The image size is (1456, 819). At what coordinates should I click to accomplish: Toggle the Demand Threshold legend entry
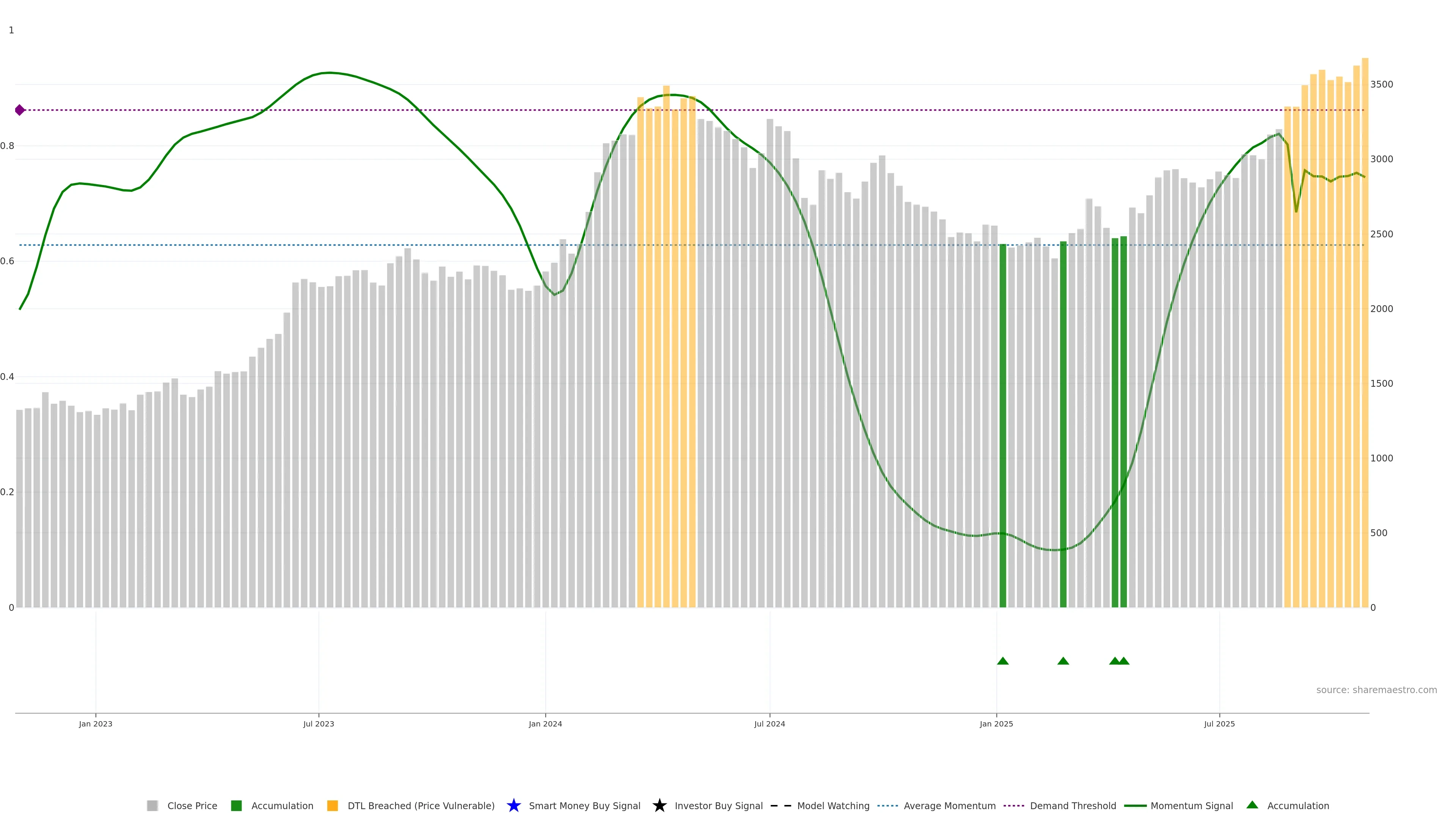coord(1073,805)
